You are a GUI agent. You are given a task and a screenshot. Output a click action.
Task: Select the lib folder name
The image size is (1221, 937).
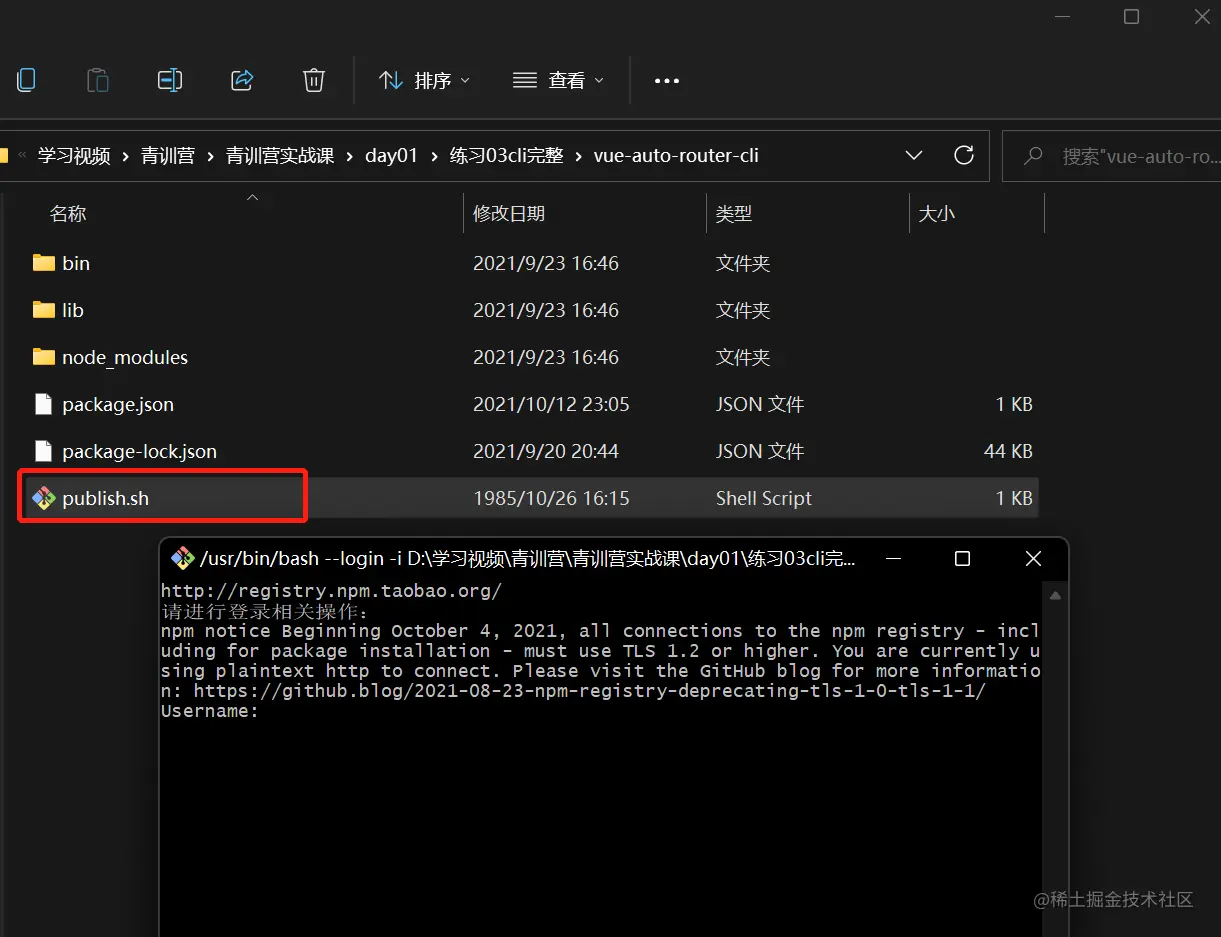[73, 310]
